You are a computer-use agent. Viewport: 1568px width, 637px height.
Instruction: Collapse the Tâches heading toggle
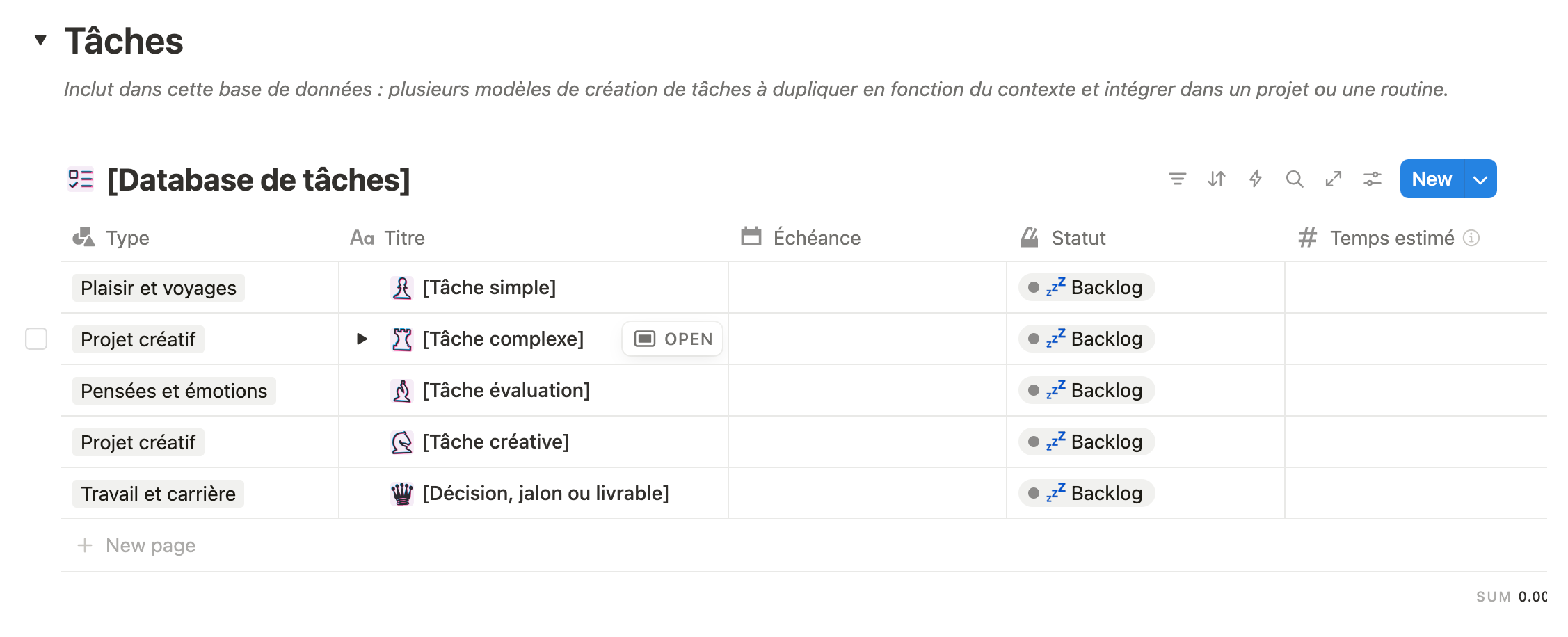(40, 40)
